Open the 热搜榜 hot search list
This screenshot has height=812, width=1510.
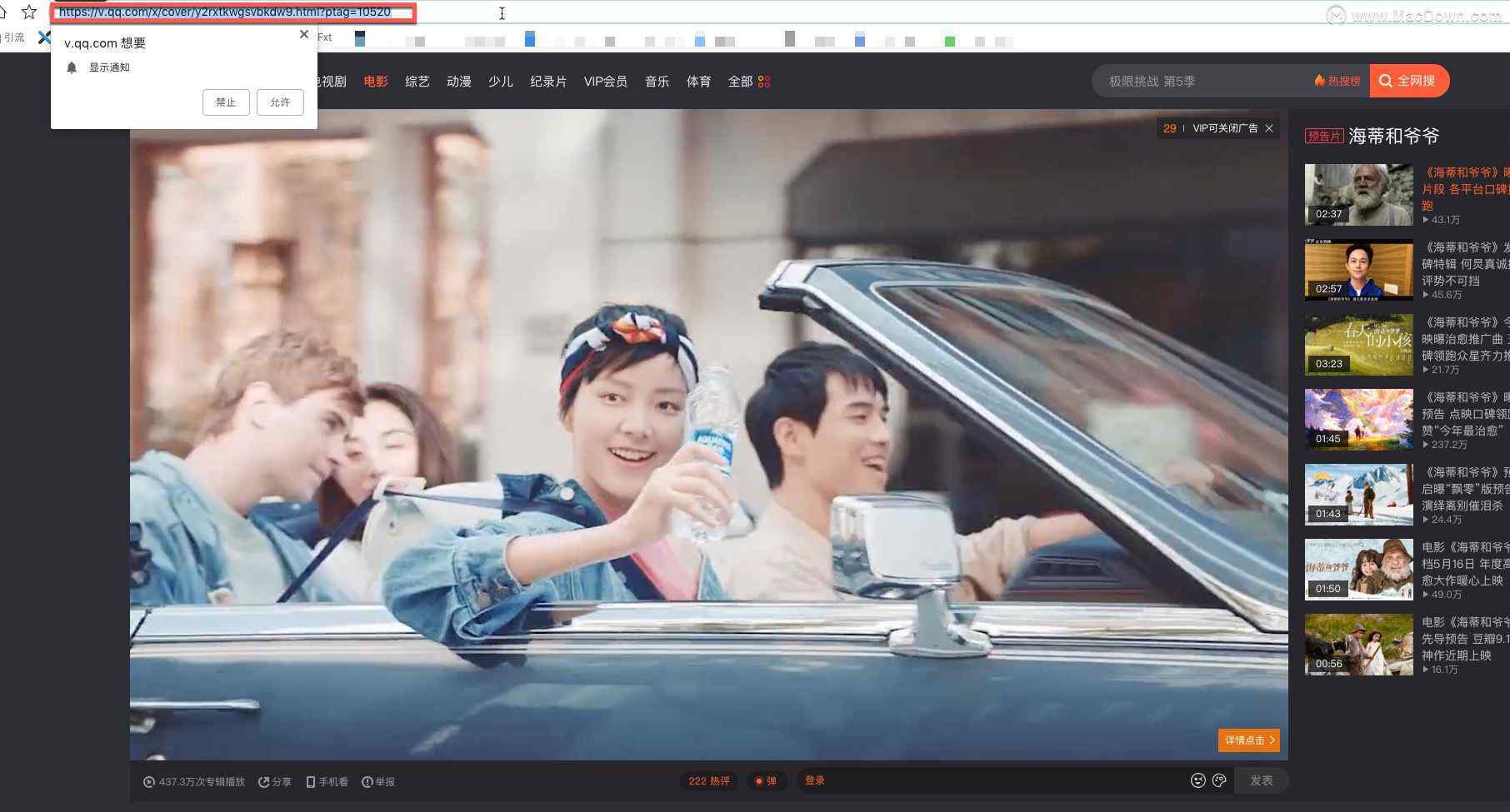[x=1337, y=81]
